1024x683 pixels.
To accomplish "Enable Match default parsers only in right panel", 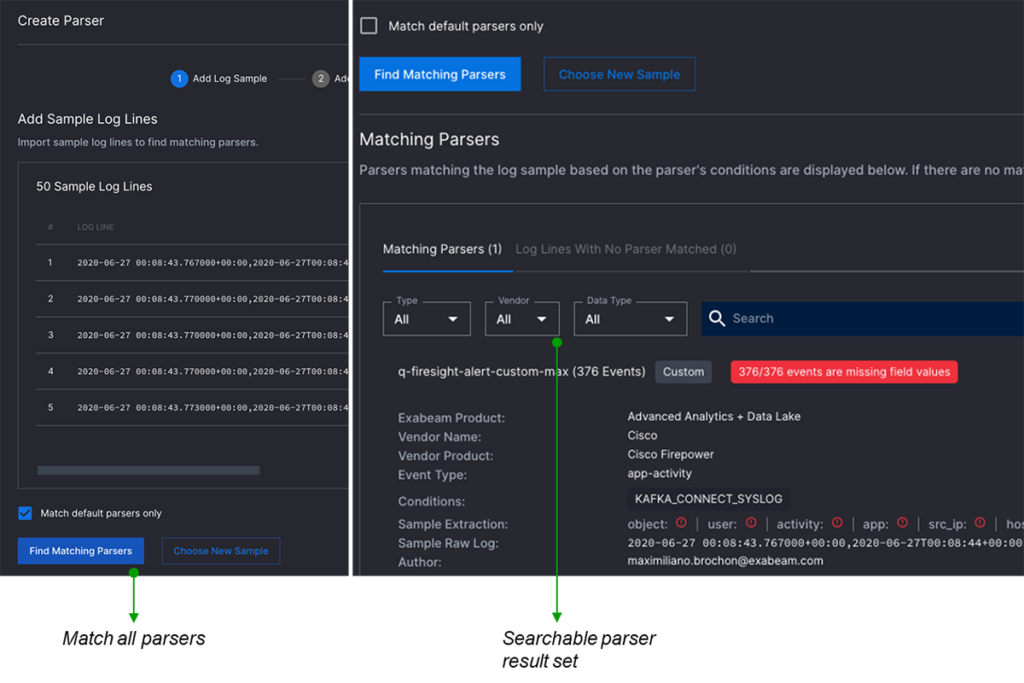I will [369, 26].
